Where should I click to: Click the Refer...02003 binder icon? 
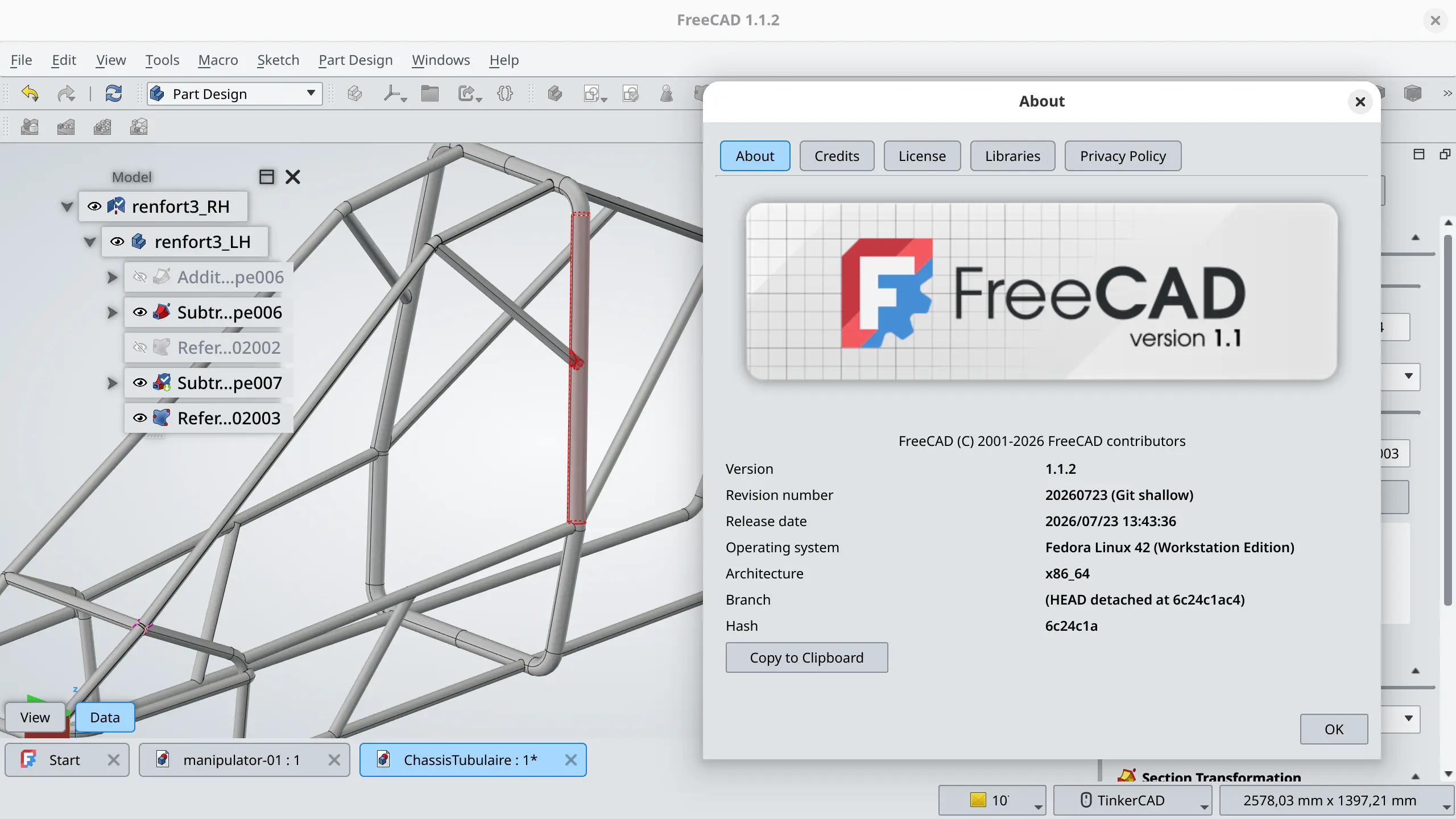[162, 417]
